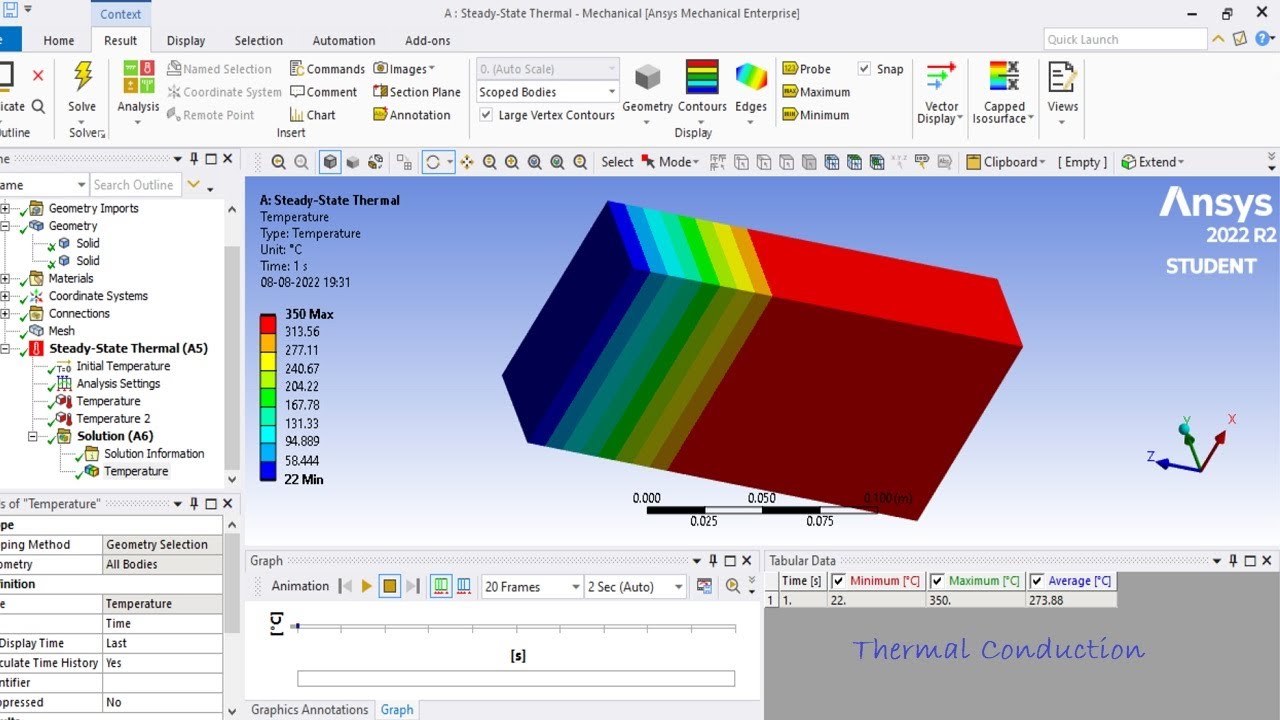Toggle the Snap checkbox
Viewport: 1280px width, 720px height.
(x=864, y=69)
